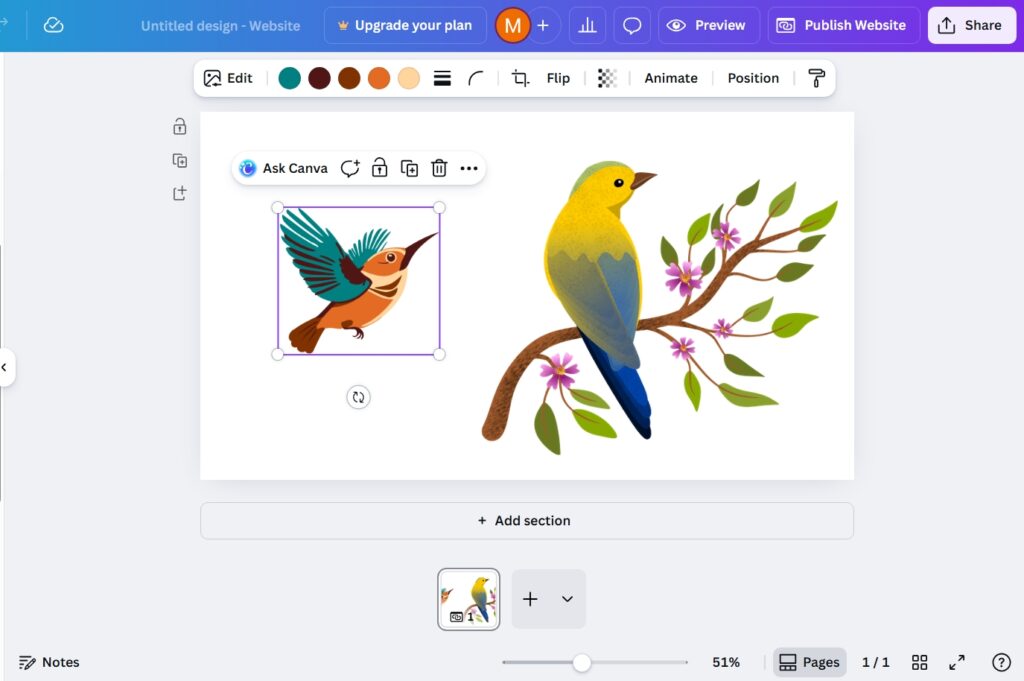
Task: Open more options with three dots icon
Action: coord(469,168)
